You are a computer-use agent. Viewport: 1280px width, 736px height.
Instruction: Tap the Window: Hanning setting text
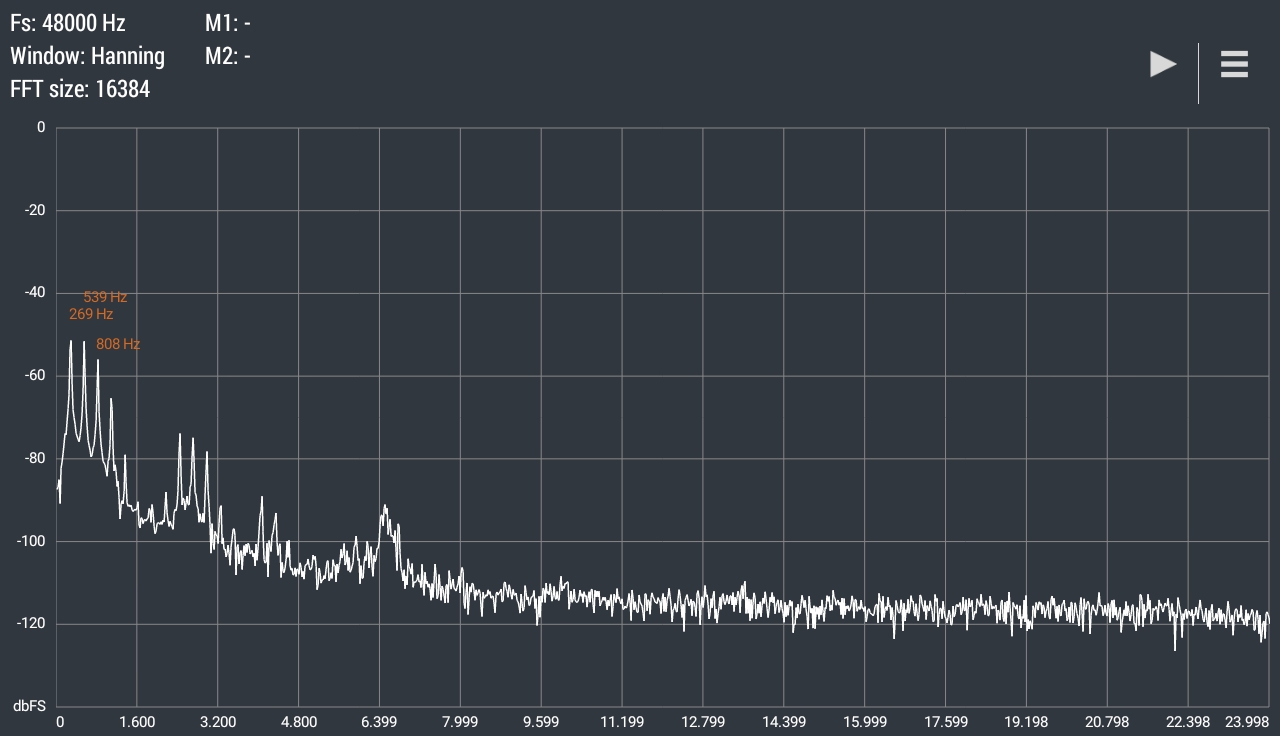[87, 56]
